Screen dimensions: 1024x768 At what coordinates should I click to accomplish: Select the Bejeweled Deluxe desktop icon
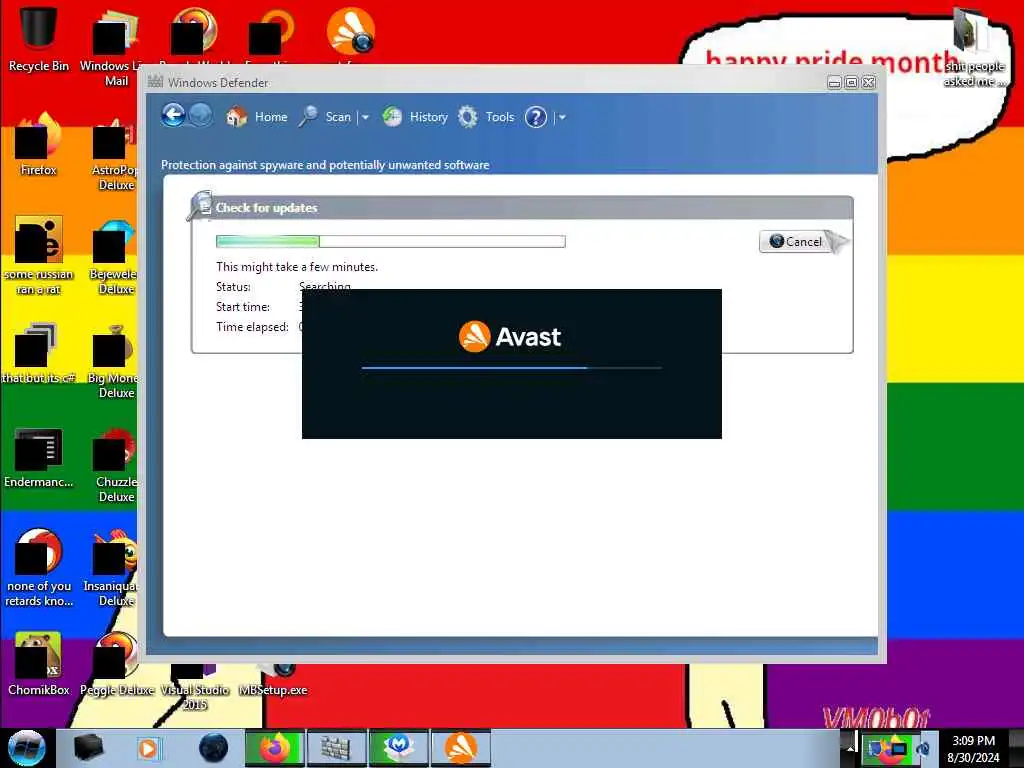pyautogui.click(x=114, y=257)
